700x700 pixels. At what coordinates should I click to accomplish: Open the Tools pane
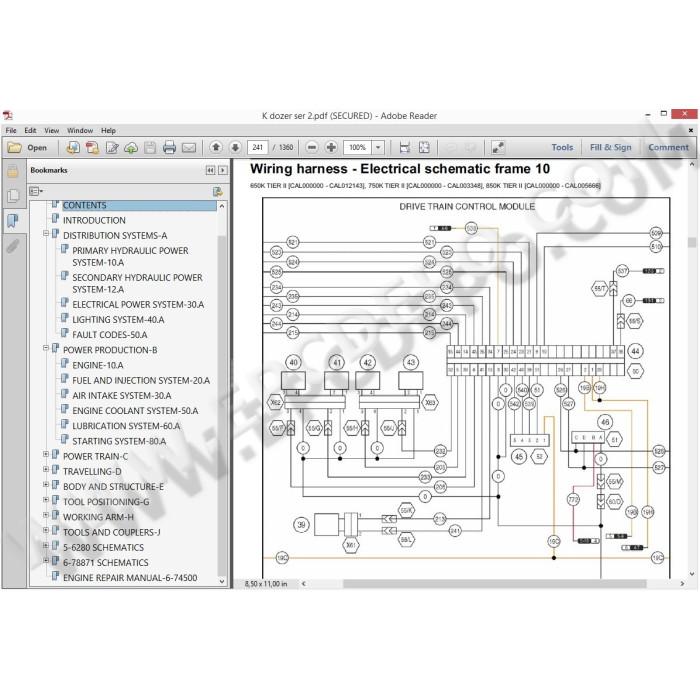coord(562,147)
